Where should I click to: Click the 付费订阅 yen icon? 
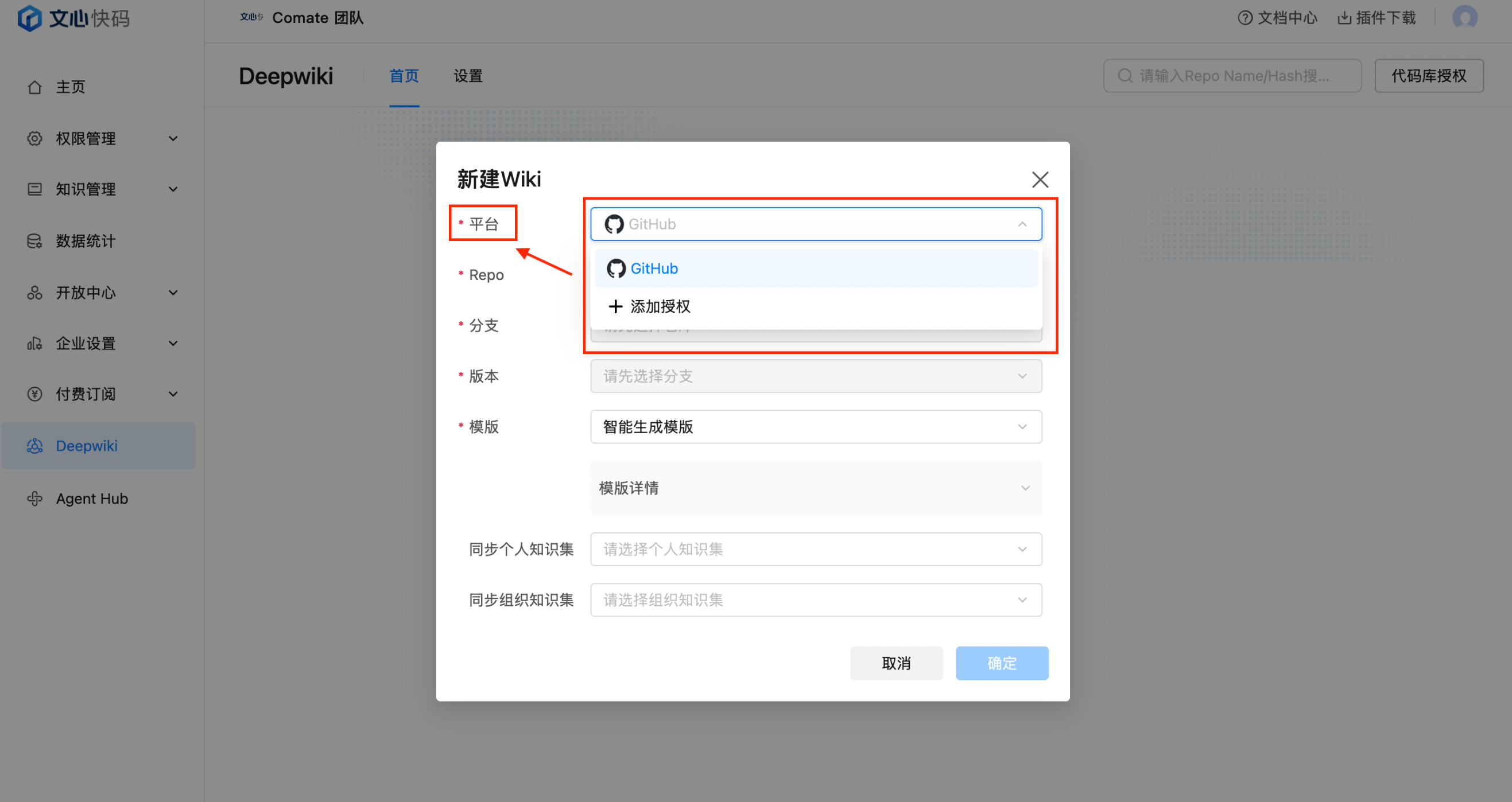pos(34,394)
